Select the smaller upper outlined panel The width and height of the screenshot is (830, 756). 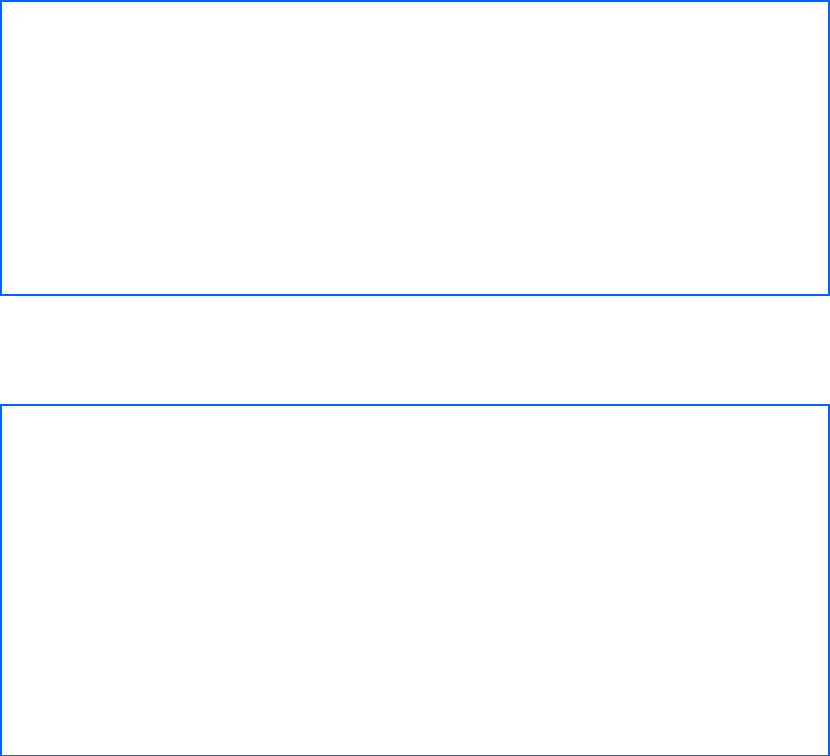coord(415,148)
